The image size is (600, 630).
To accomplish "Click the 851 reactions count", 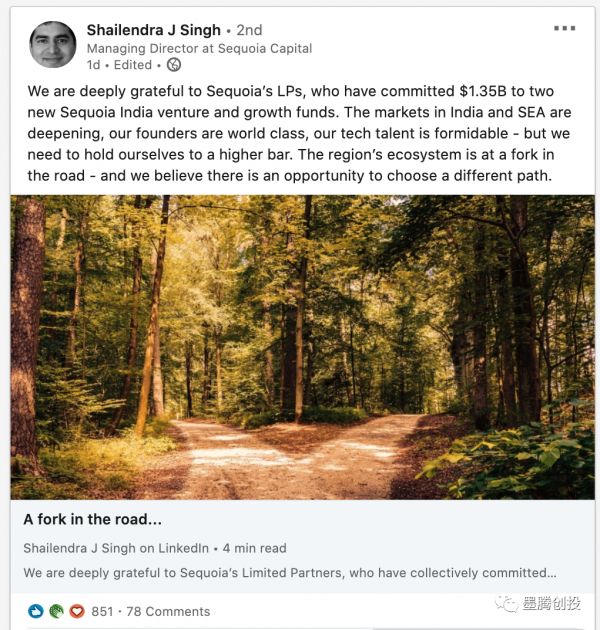I will point(102,611).
